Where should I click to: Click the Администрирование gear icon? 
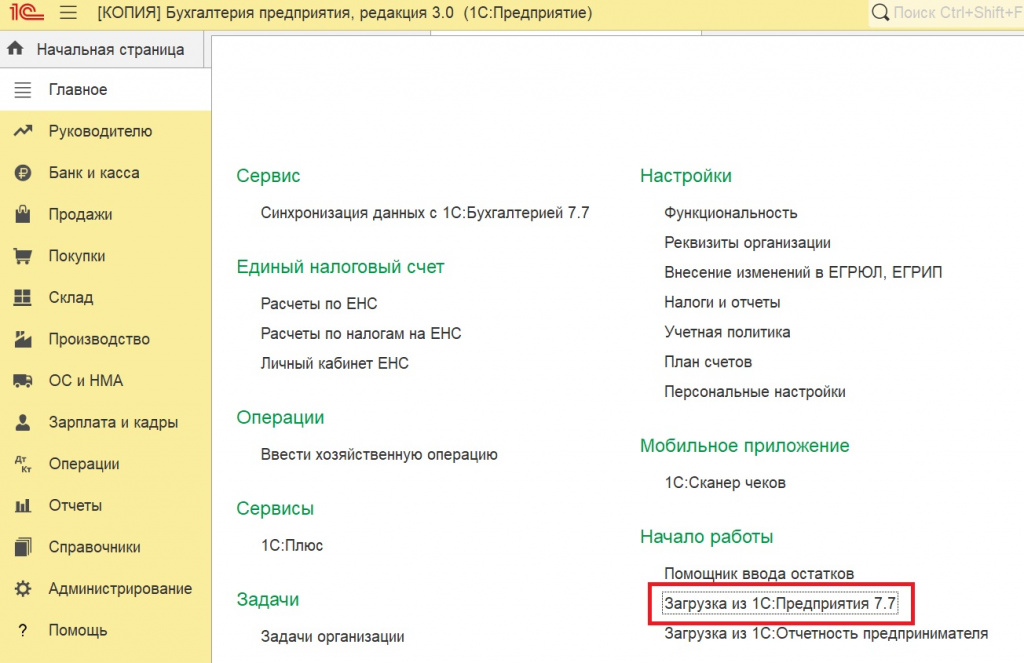coord(23,589)
